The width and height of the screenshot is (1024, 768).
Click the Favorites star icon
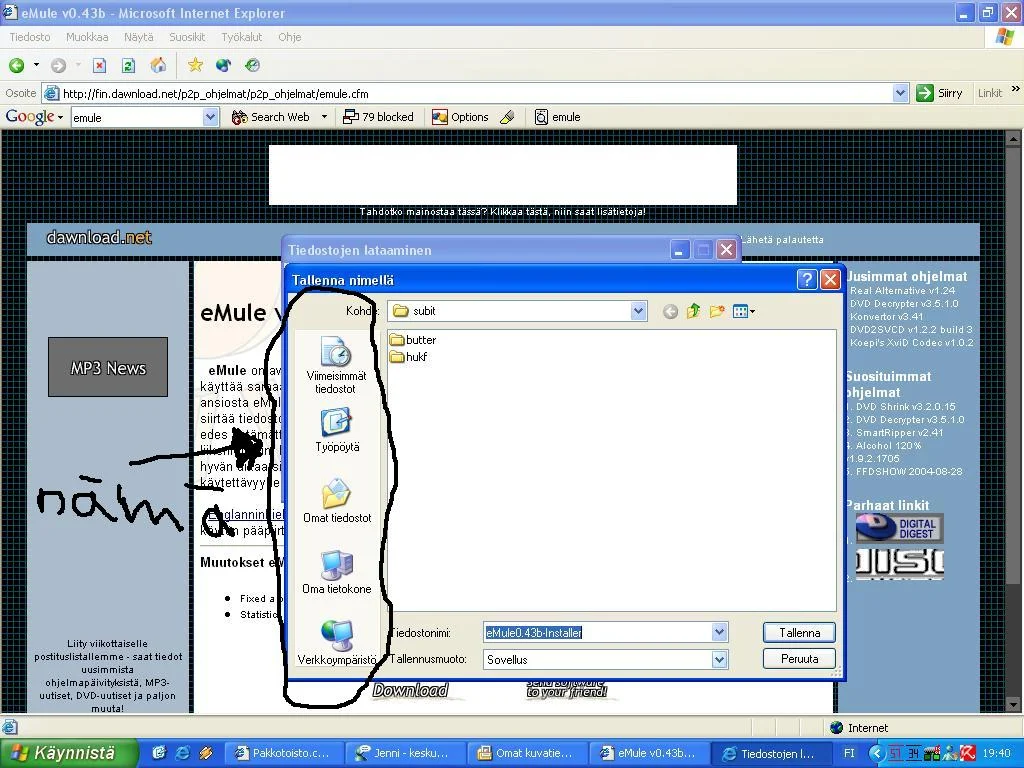195,65
